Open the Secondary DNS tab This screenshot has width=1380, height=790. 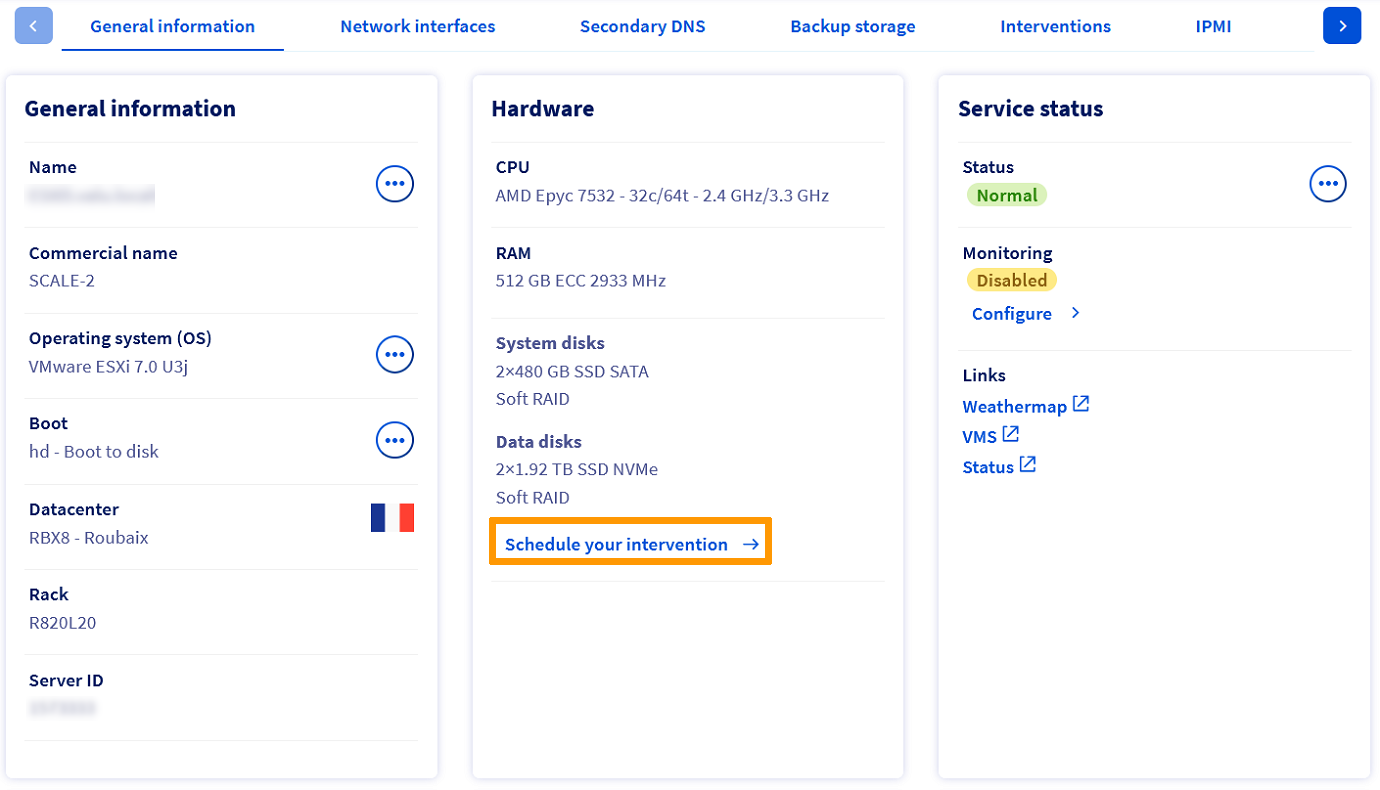(642, 26)
